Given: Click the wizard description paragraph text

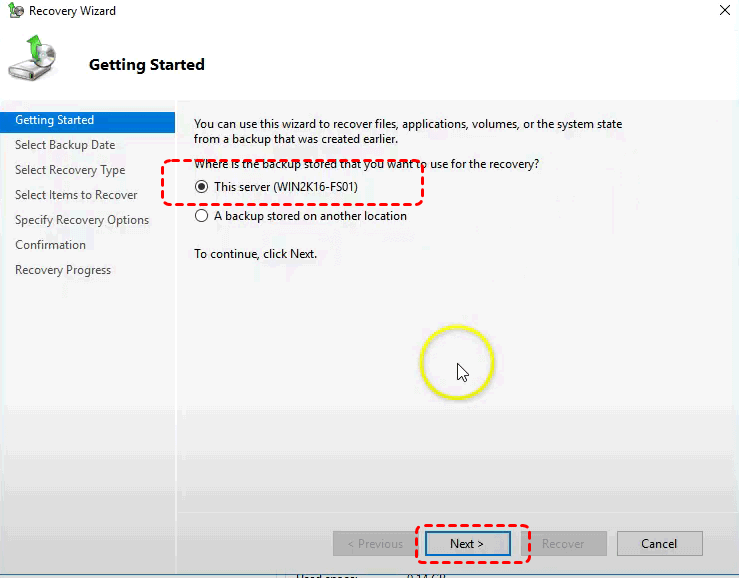Looking at the screenshot, I should pyautogui.click(x=407, y=132).
